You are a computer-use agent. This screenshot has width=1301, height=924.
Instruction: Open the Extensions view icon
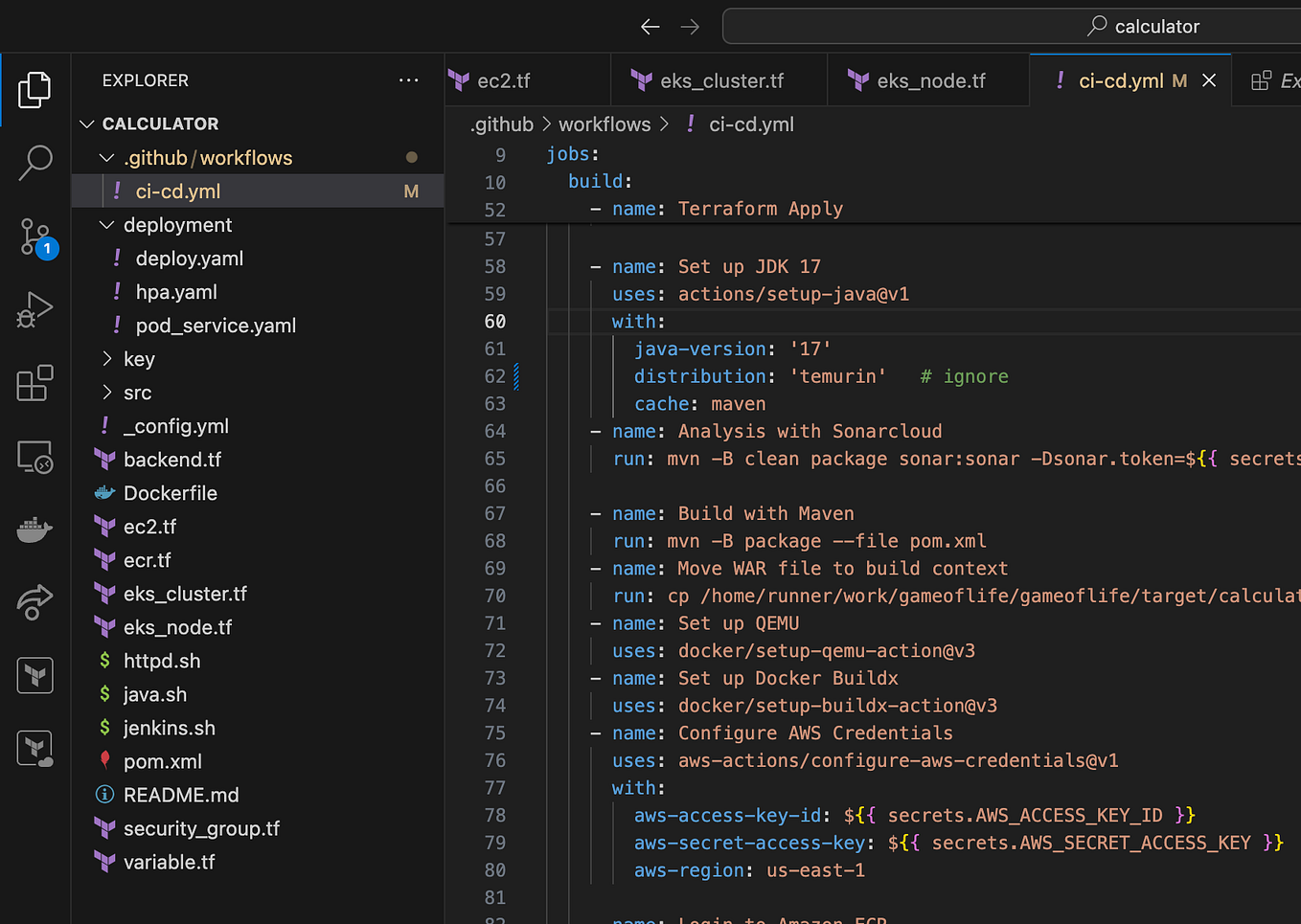(35, 383)
